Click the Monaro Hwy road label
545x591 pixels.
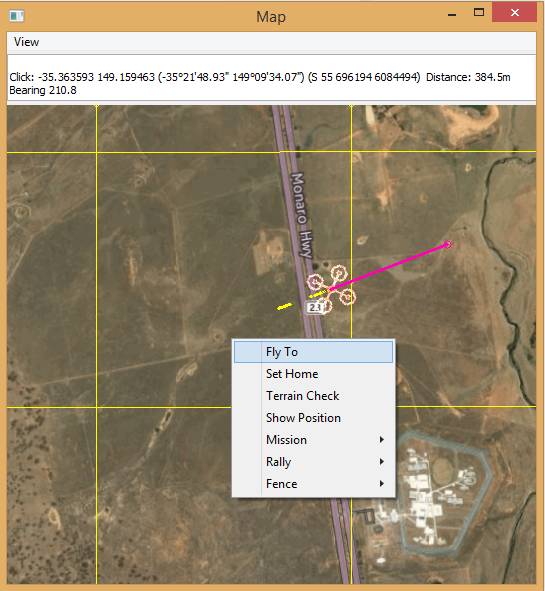(303, 216)
